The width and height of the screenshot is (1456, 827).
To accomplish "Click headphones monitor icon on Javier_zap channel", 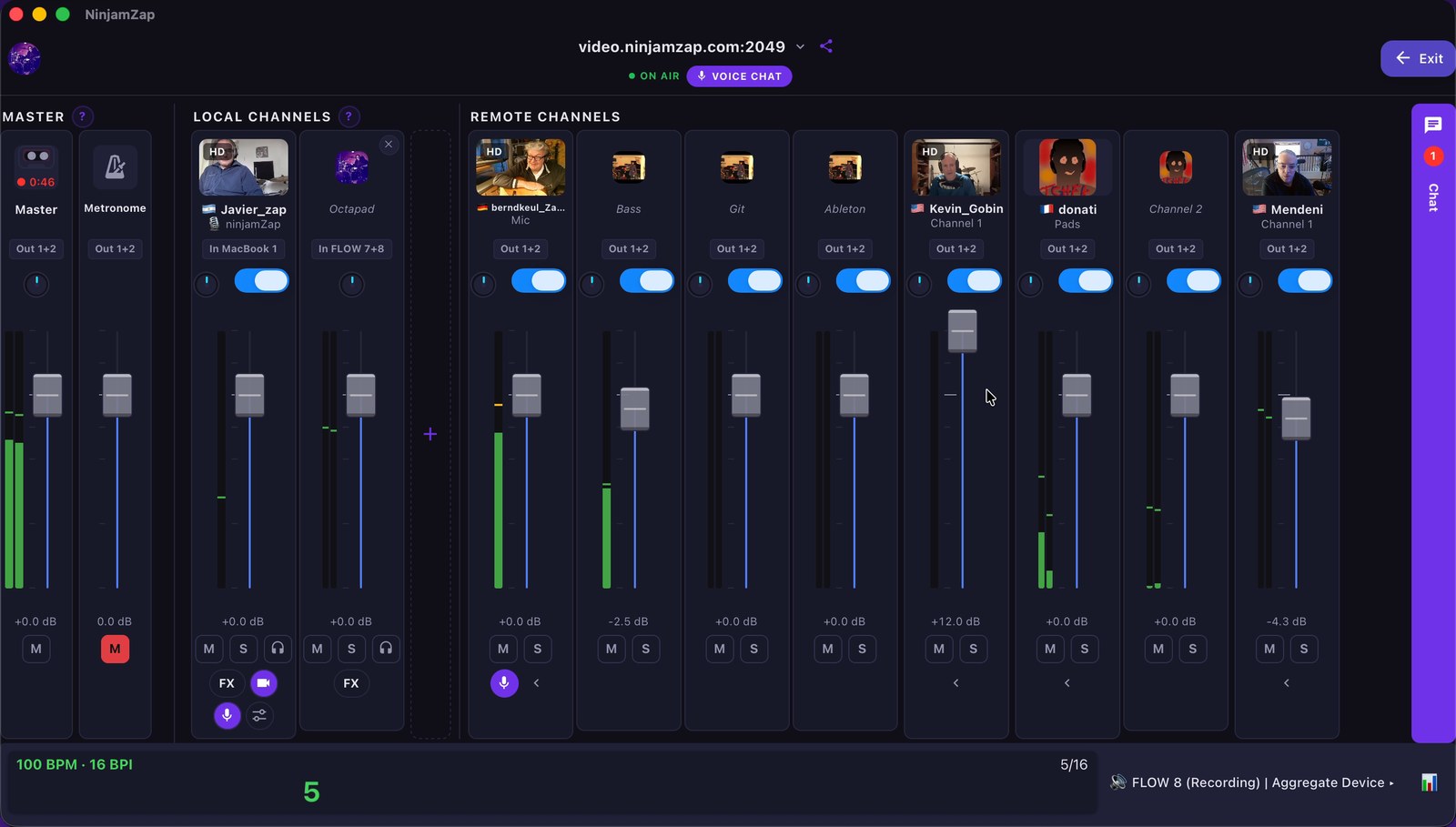I will [x=278, y=649].
